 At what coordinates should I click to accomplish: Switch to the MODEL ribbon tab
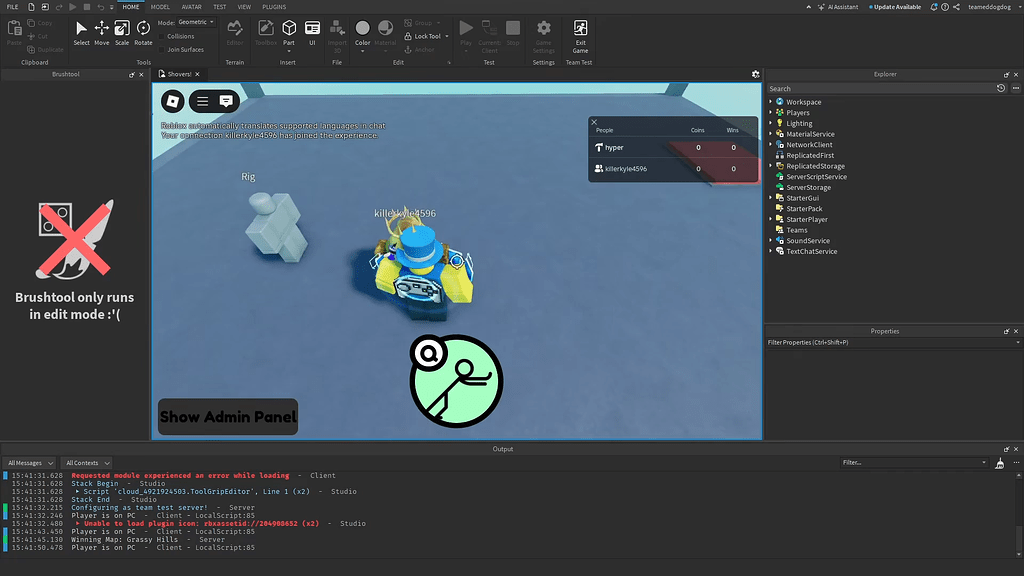pos(160,7)
